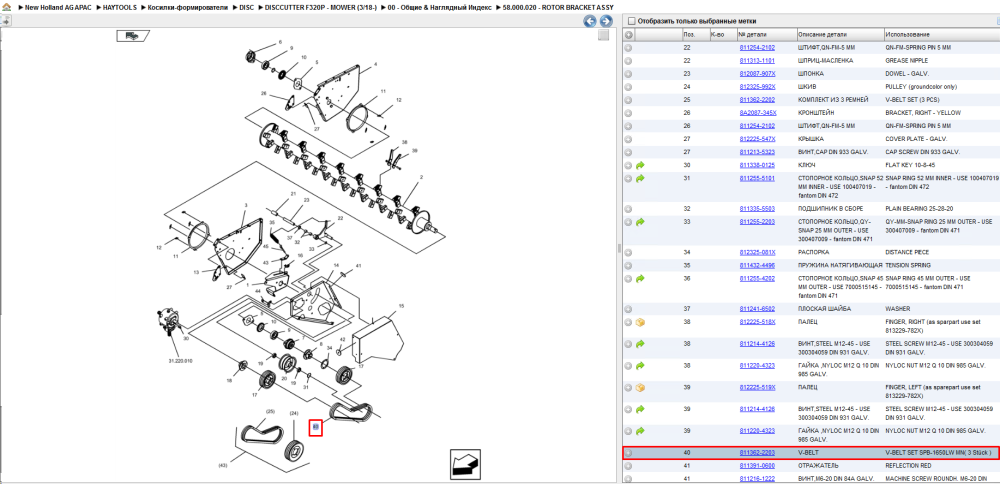Viewport: 1000px width, 484px height.
Task: Open 'Косилки-формирователи' breadcrumb
Action: coord(188,7)
